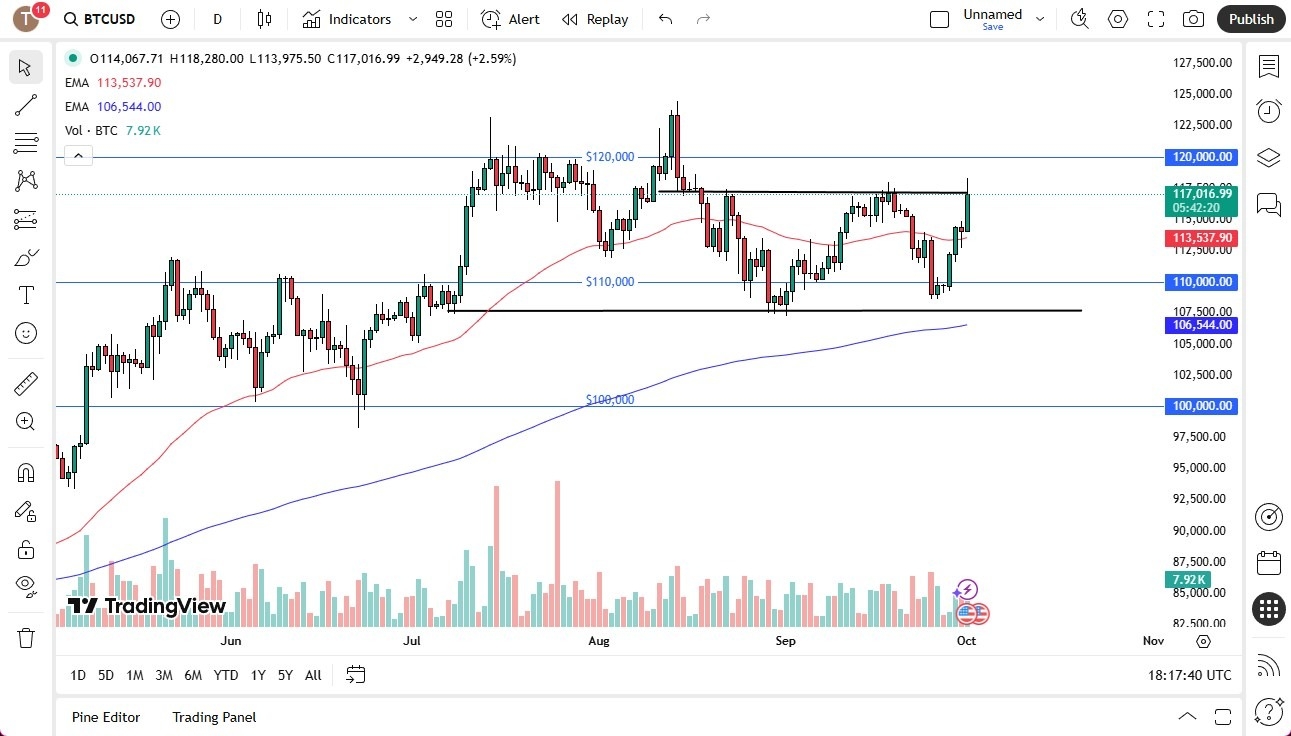Activate the zoom-in tool

pyautogui.click(x=26, y=421)
